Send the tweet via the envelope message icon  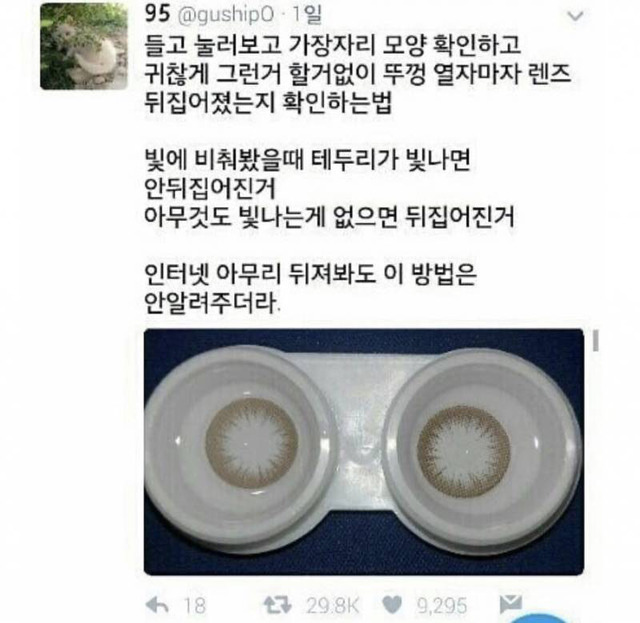[511, 604]
